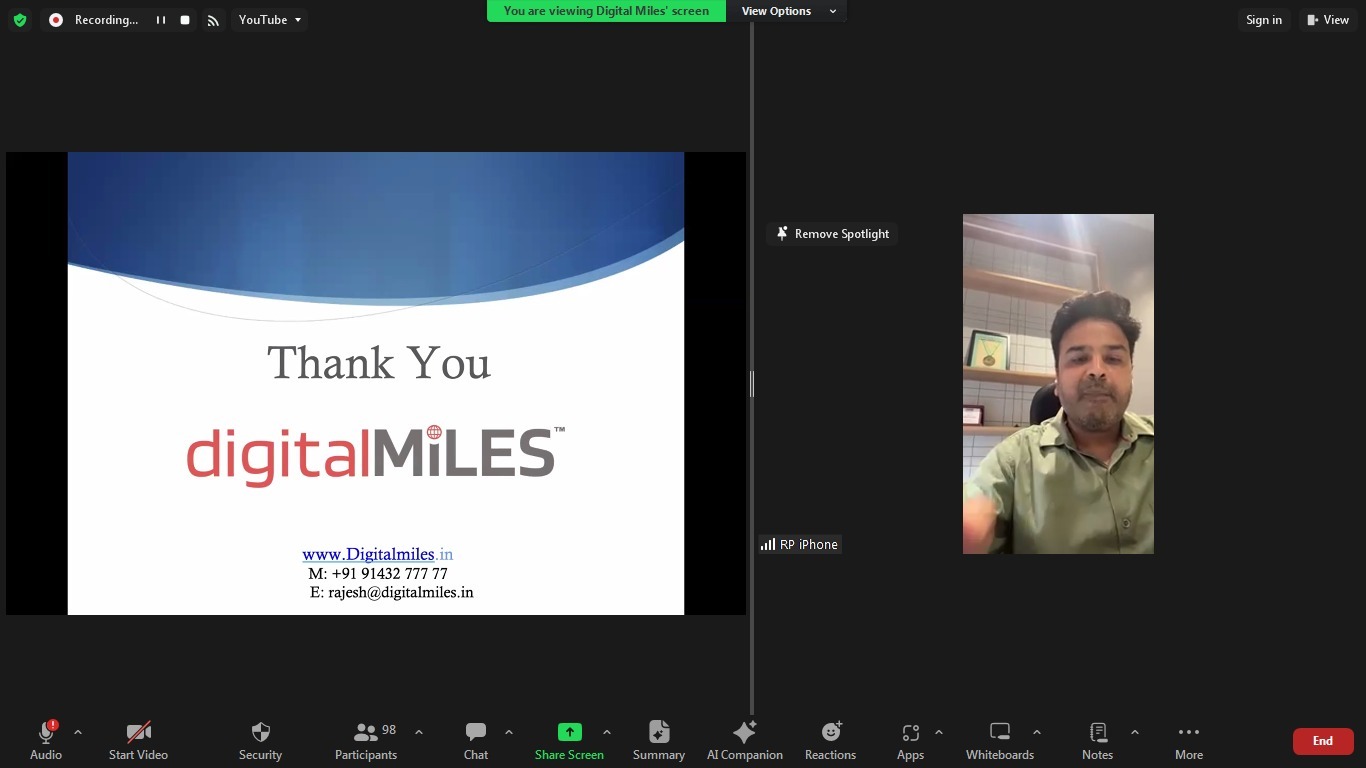Image resolution: width=1366 pixels, height=768 pixels.
Task: Start sharing with Share Screen
Action: coord(569,740)
